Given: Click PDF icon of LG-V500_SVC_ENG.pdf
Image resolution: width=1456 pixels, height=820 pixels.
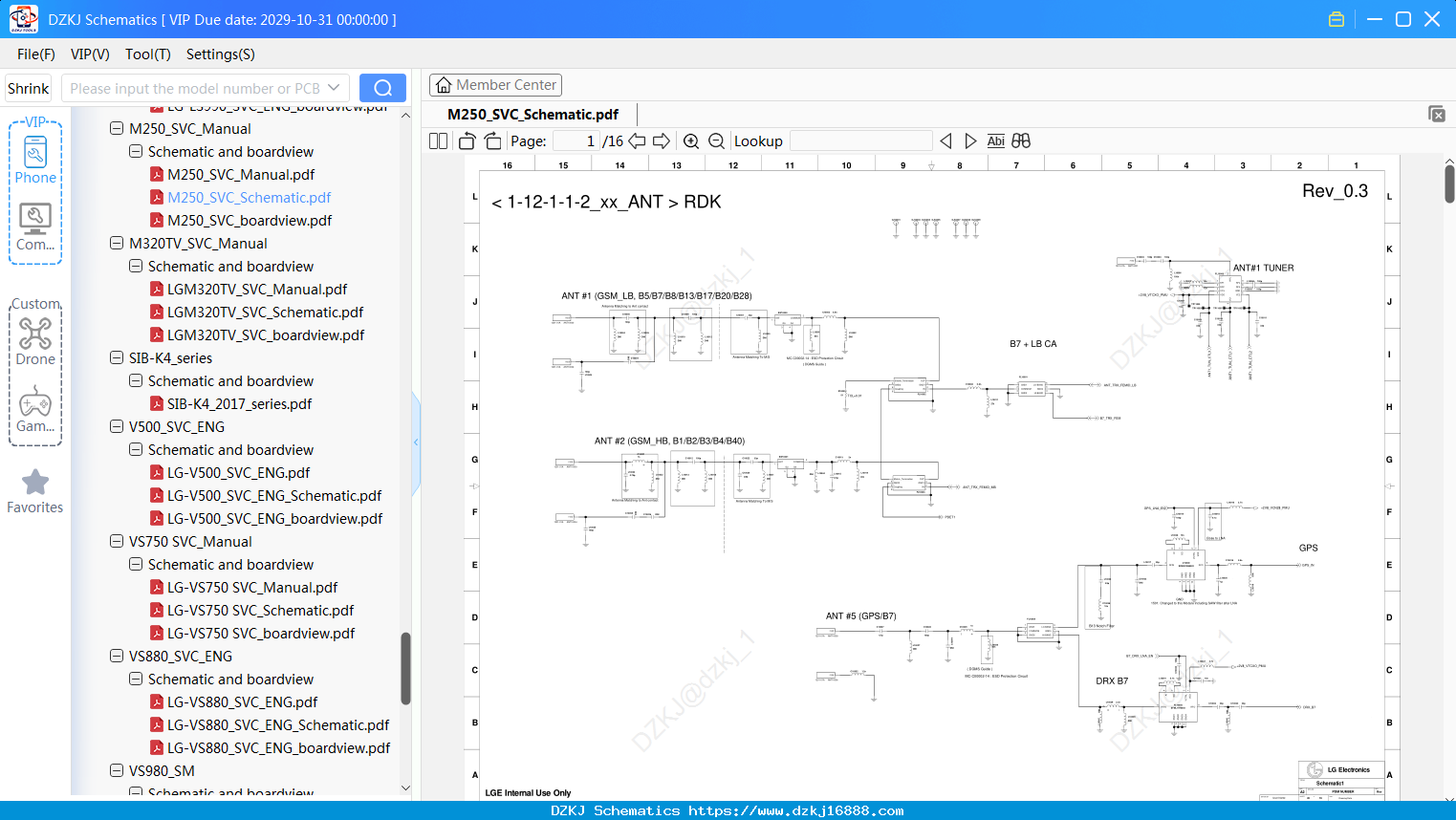Looking at the screenshot, I should 157,472.
